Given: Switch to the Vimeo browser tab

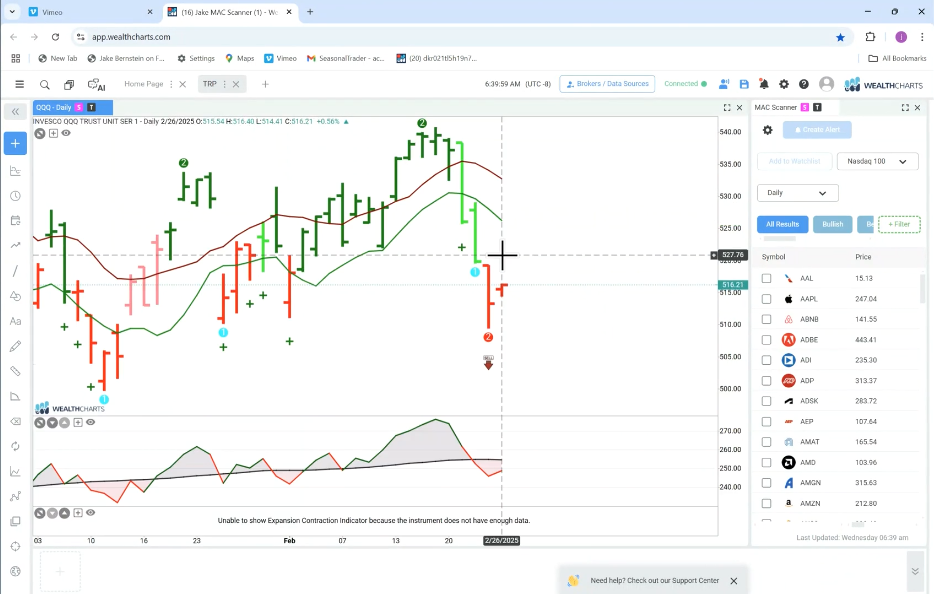Looking at the screenshot, I should pyautogui.click(x=91, y=12).
